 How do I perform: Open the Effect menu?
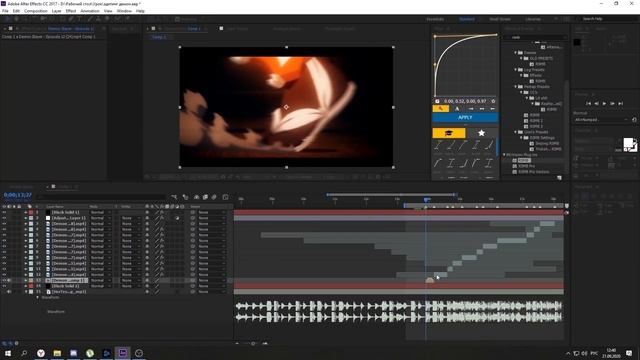coord(71,11)
